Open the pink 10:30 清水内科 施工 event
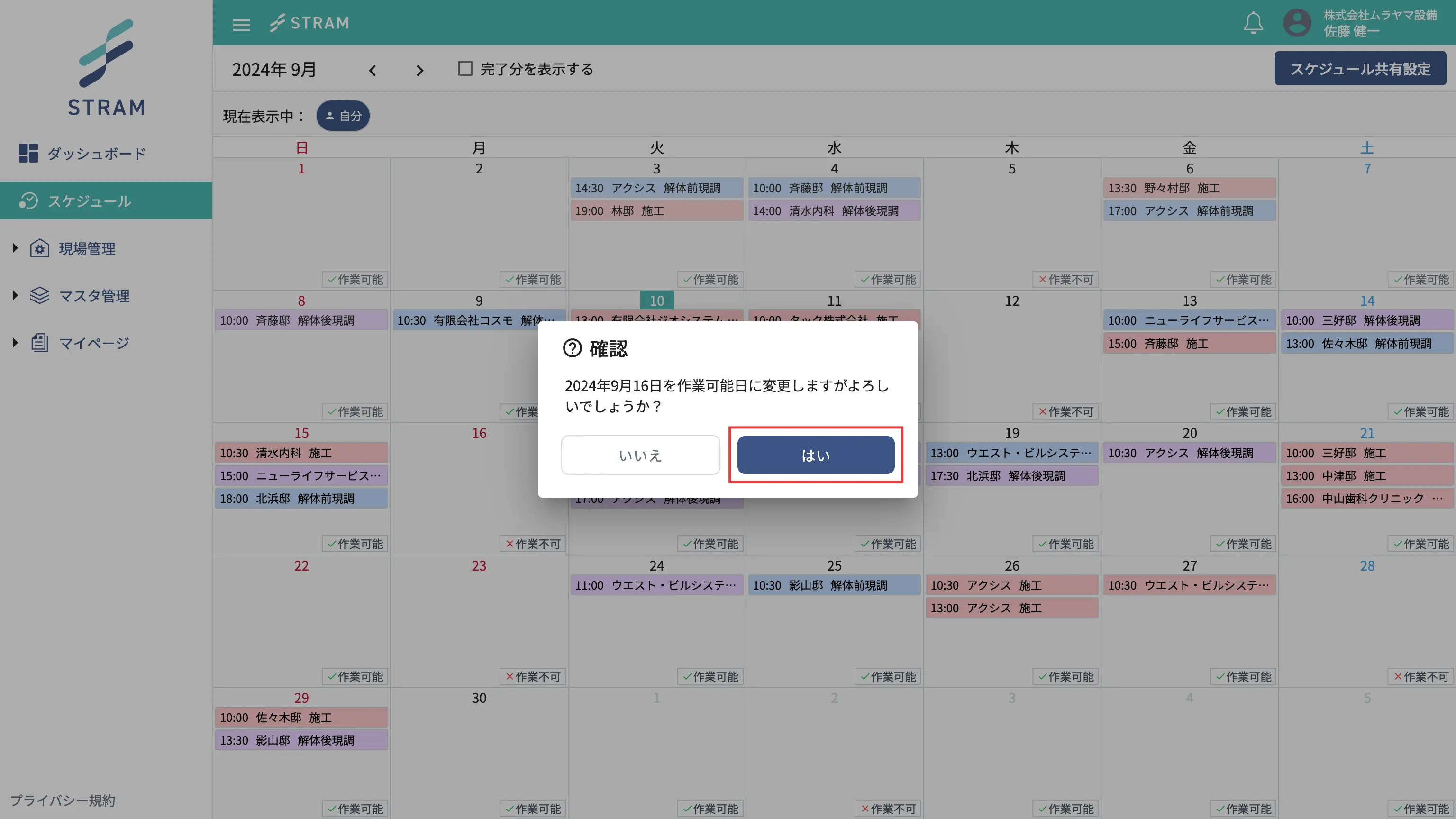Screen dimensions: 1456x819 (x=300, y=453)
